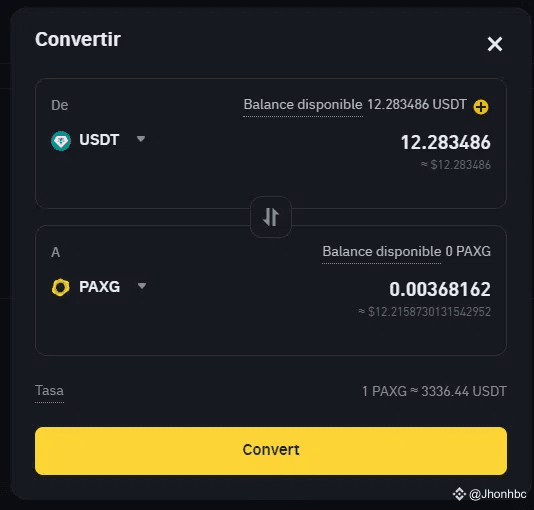This screenshot has width=534, height=510.
Task: Click the PAXG Balance disponible label
Action: (381, 252)
